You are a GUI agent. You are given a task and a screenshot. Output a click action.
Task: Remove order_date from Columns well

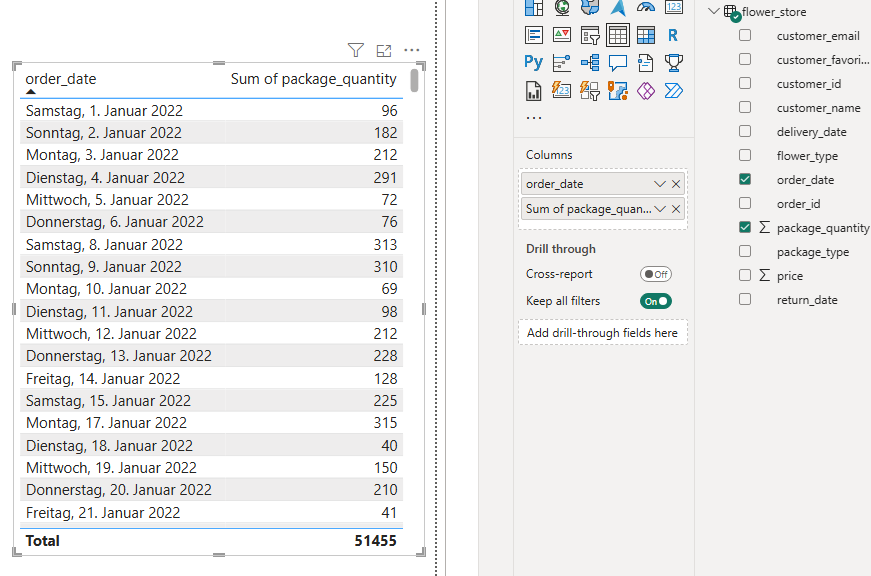click(x=675, y=184)
